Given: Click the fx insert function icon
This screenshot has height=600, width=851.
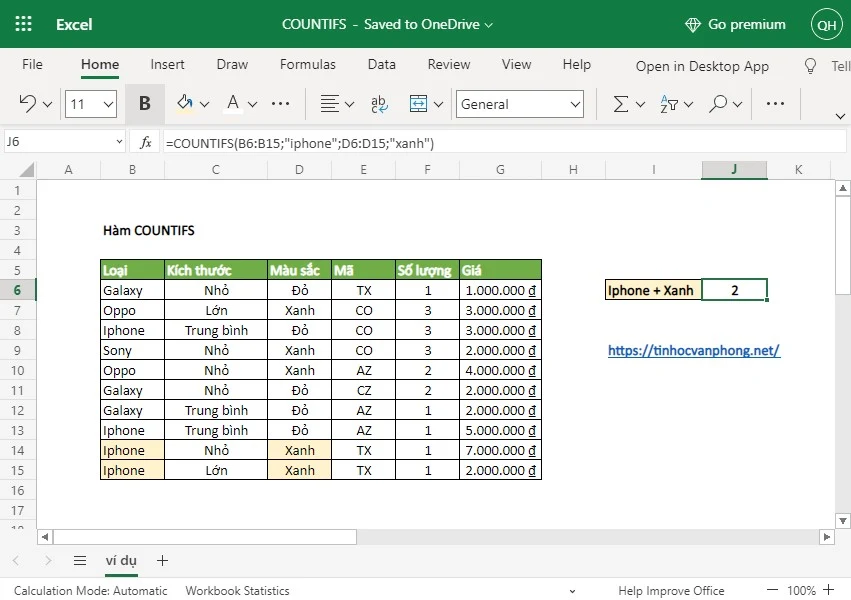Looking at the screenshot, I should coord(145,143).
